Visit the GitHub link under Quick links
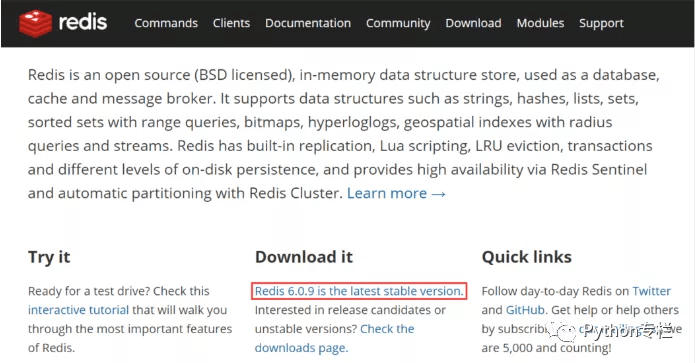The width and height of the screenshot is (695, 363). pyautogui.click(x=525, y=310)
